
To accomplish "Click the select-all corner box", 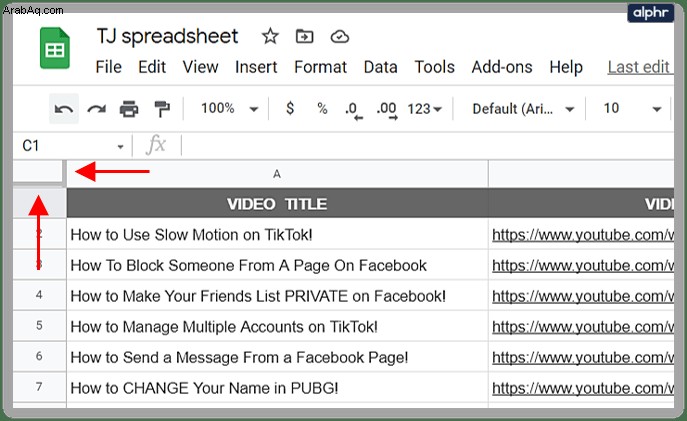I will (x=39, y=171).
